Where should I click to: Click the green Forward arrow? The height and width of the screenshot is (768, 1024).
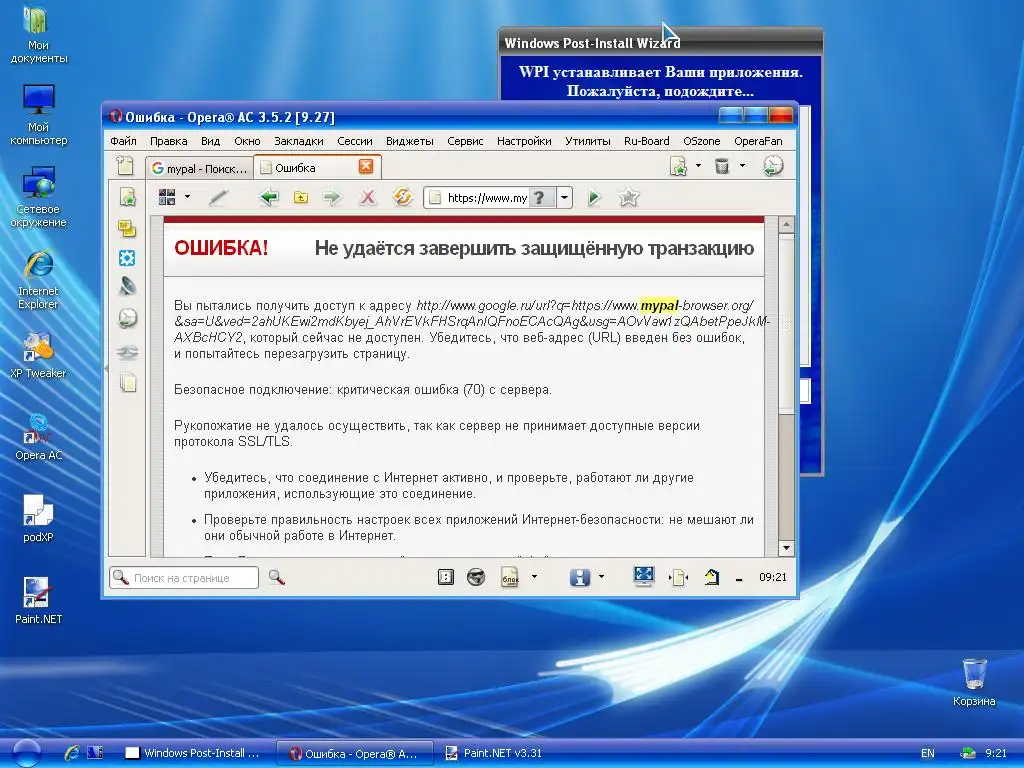click(332, 197)
